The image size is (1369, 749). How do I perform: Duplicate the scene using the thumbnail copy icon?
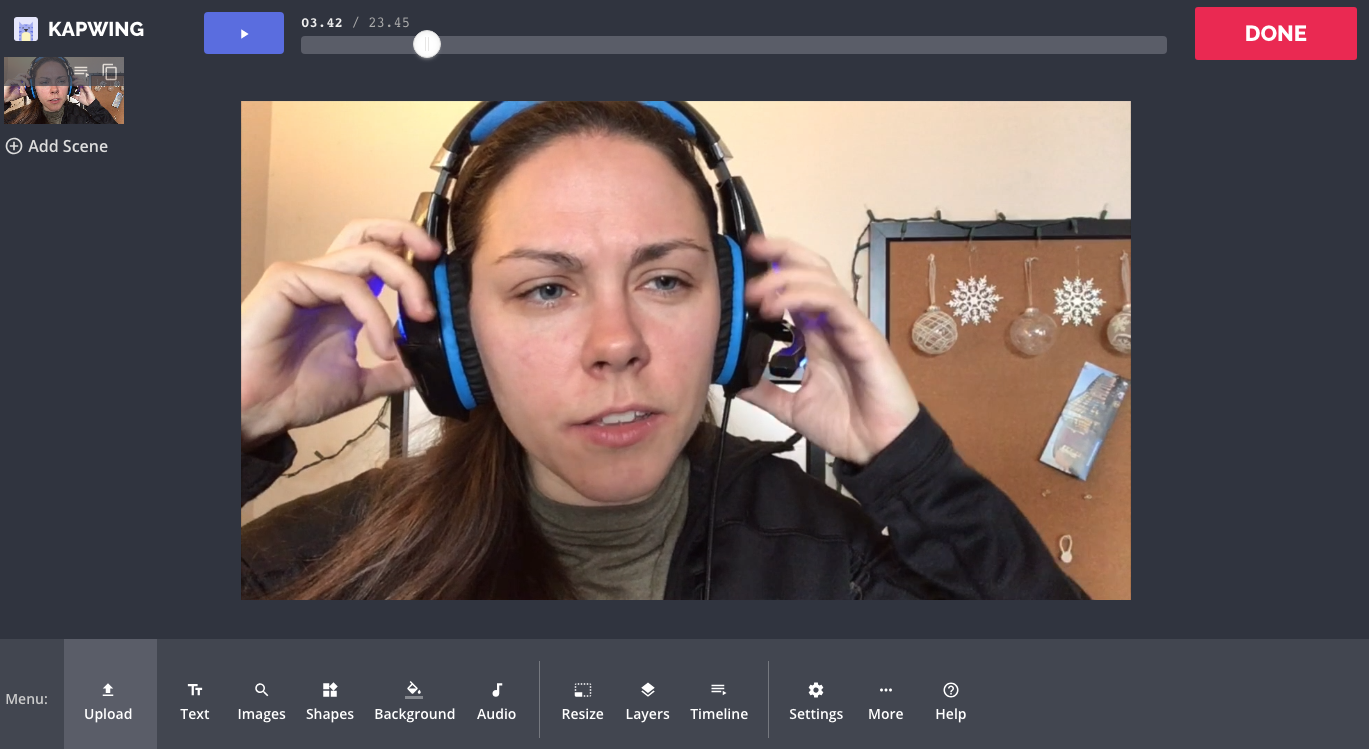point(110,72)
